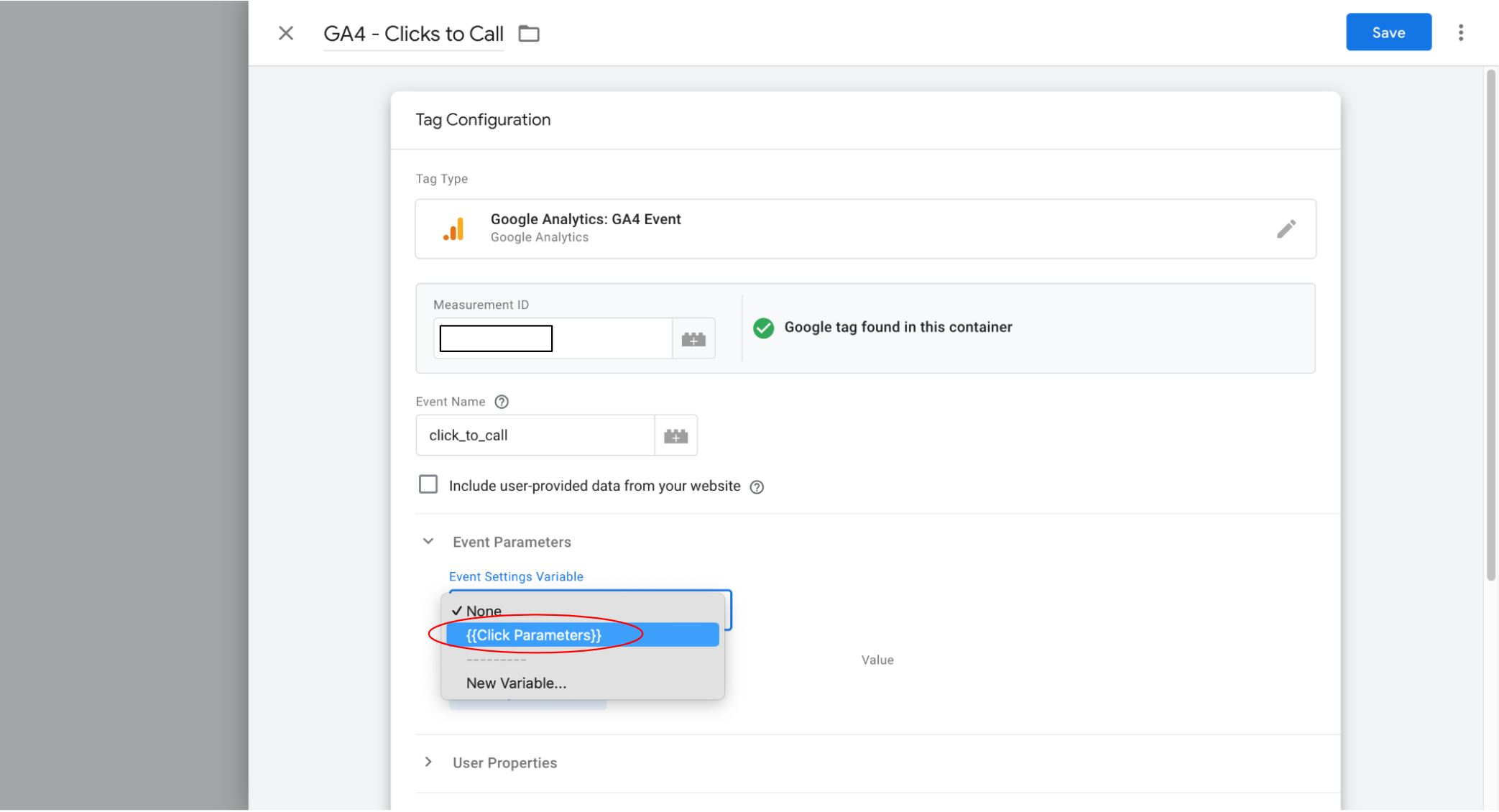Viewport: 1499px width, 812px height.
Task: Click the help icon next to Event Name
Action: pyautogui.click(x=502, y=402)
